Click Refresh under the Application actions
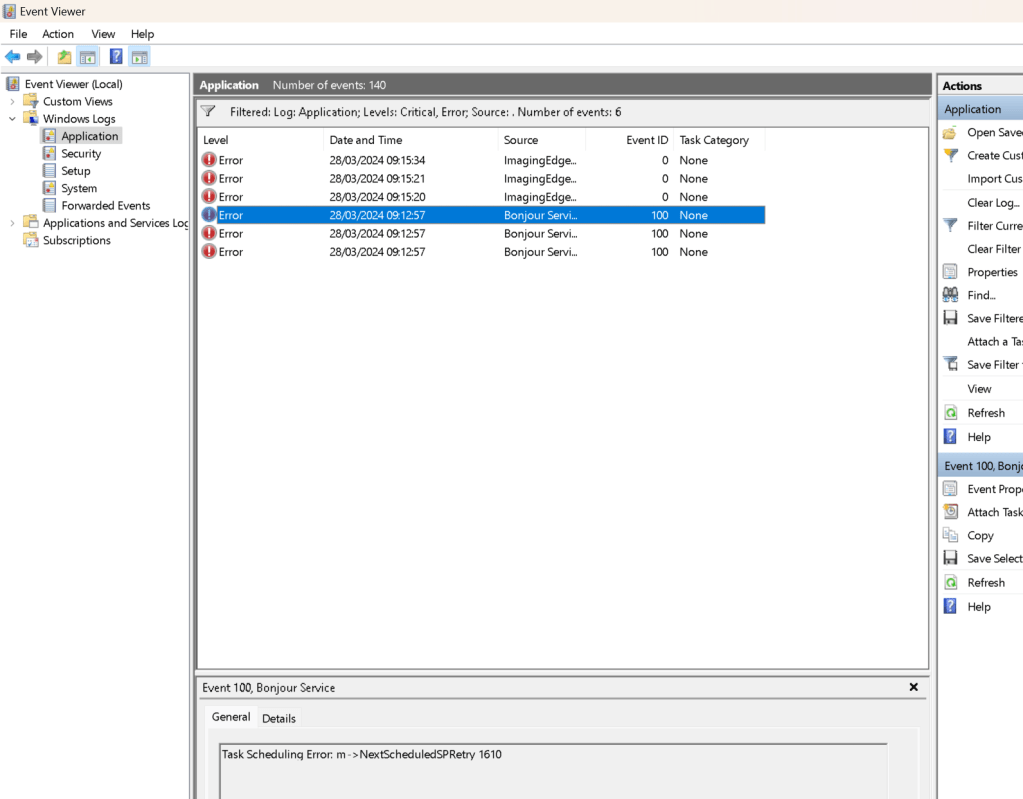Image resolution: width=1023 pixels, height=799 pixels. click(986, 413)
